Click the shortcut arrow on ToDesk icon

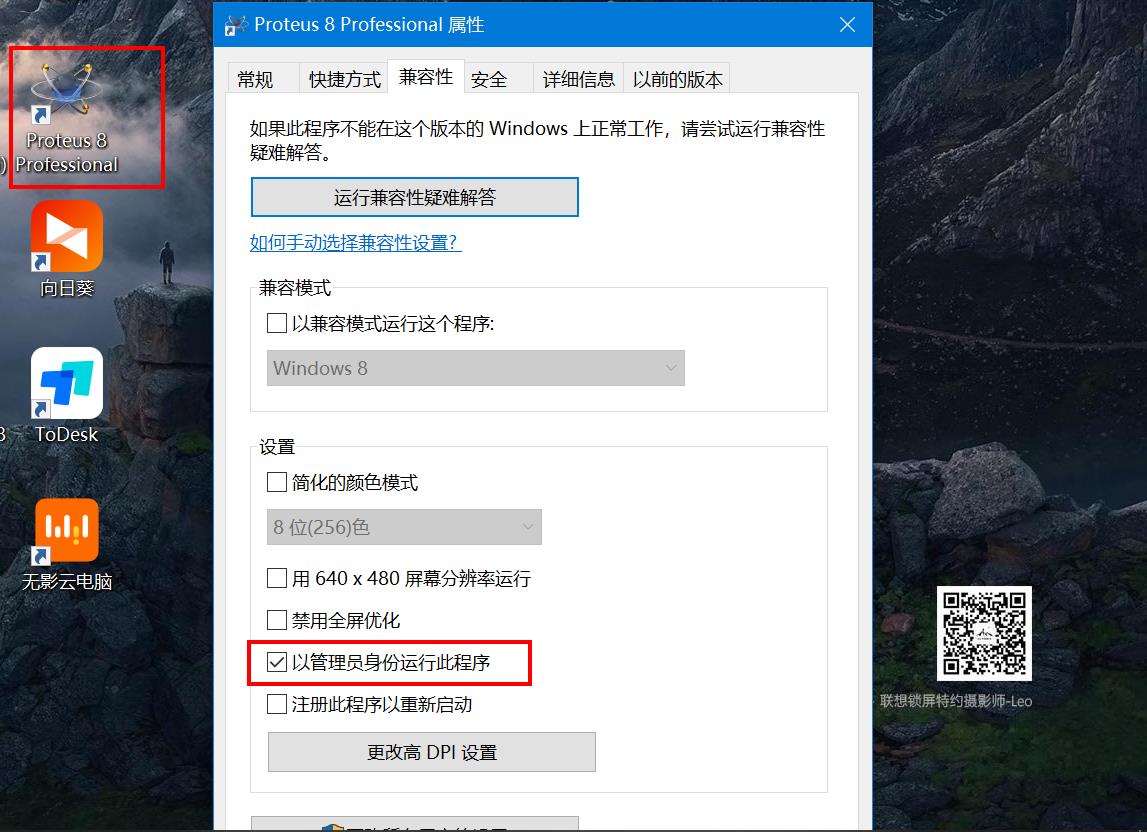point(40,409)
